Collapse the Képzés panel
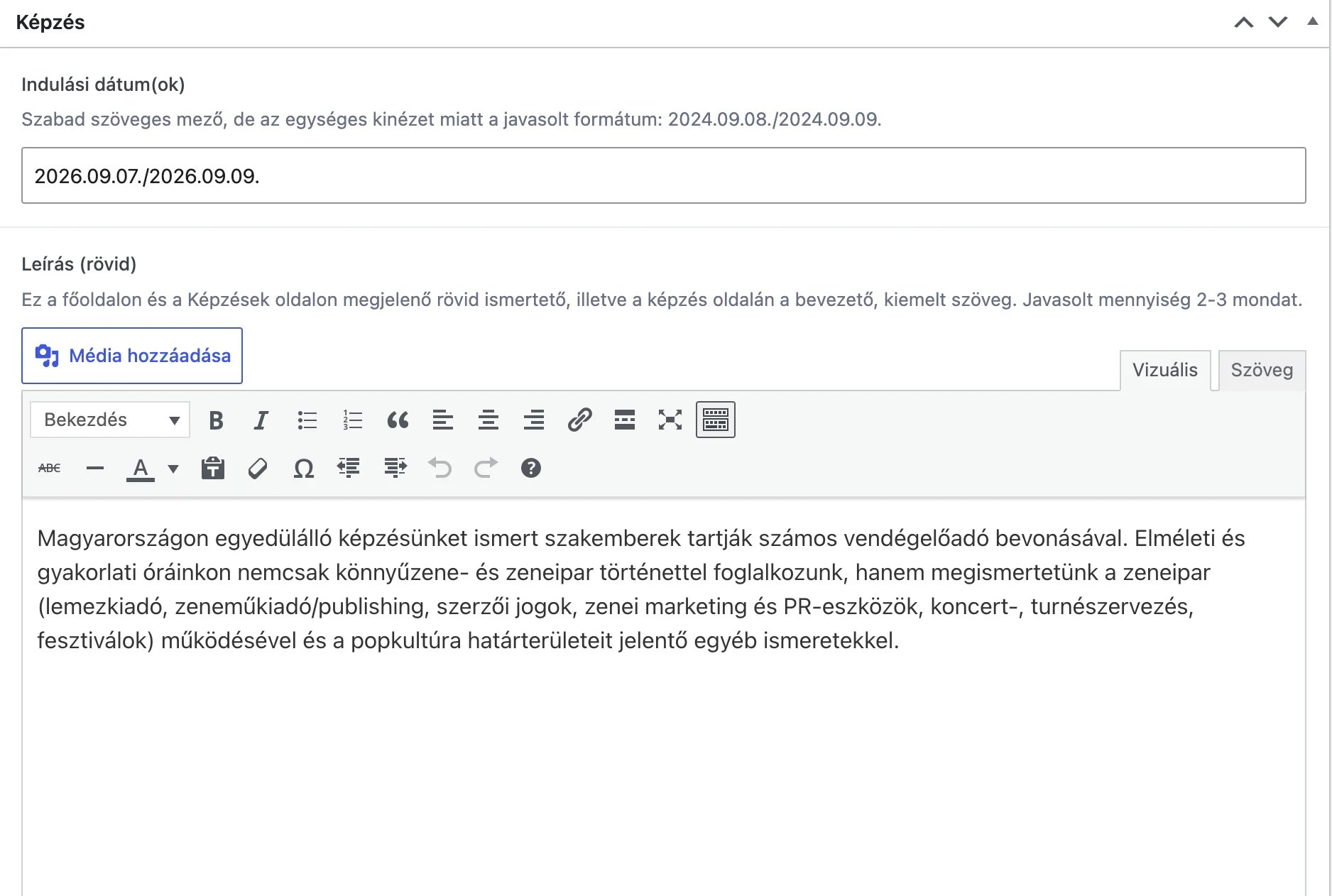The width and height of the screenshot is (1332, 896). [x=1313, y=22]
